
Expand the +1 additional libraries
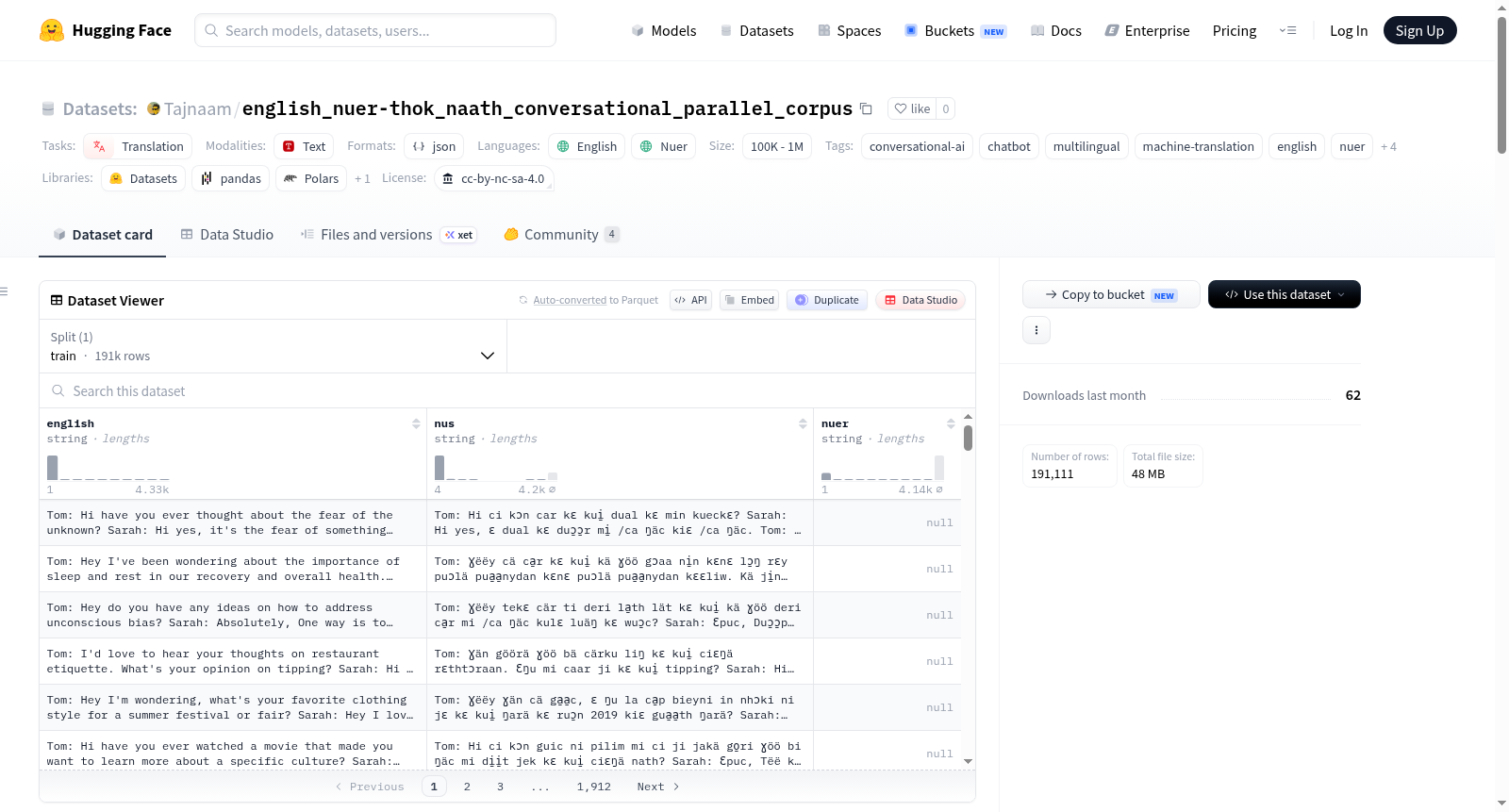pos(362,178)
